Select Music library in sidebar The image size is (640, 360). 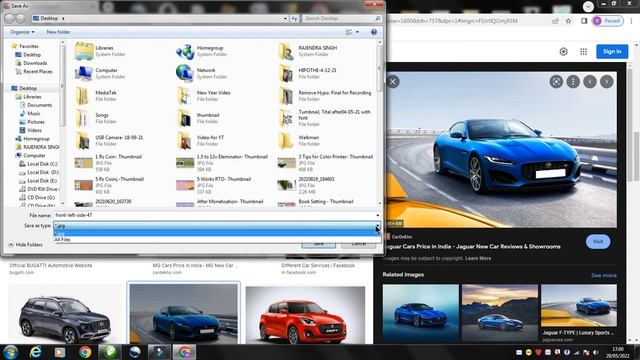(33, 113)
